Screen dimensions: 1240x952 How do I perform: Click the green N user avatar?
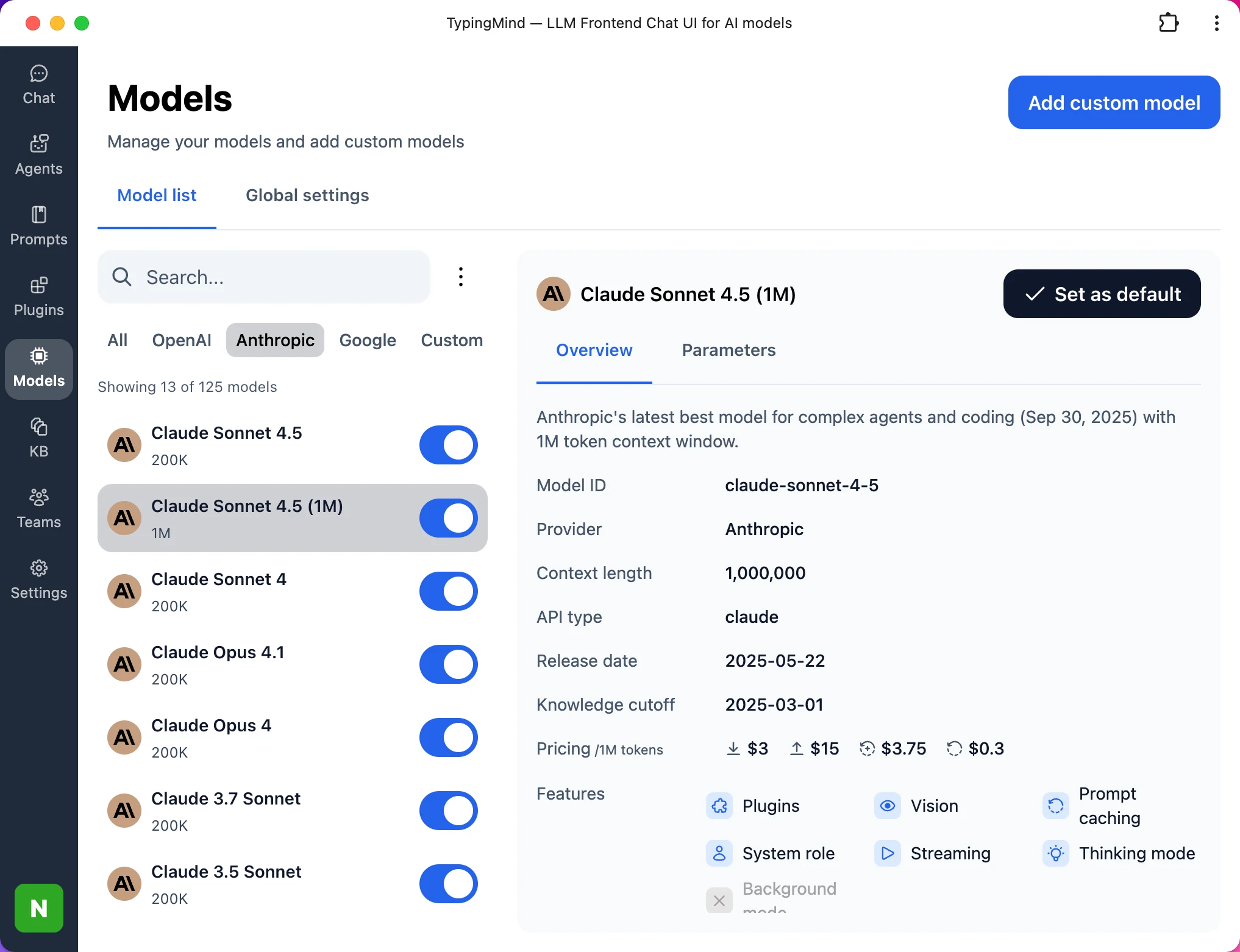[x=39, y=908]
